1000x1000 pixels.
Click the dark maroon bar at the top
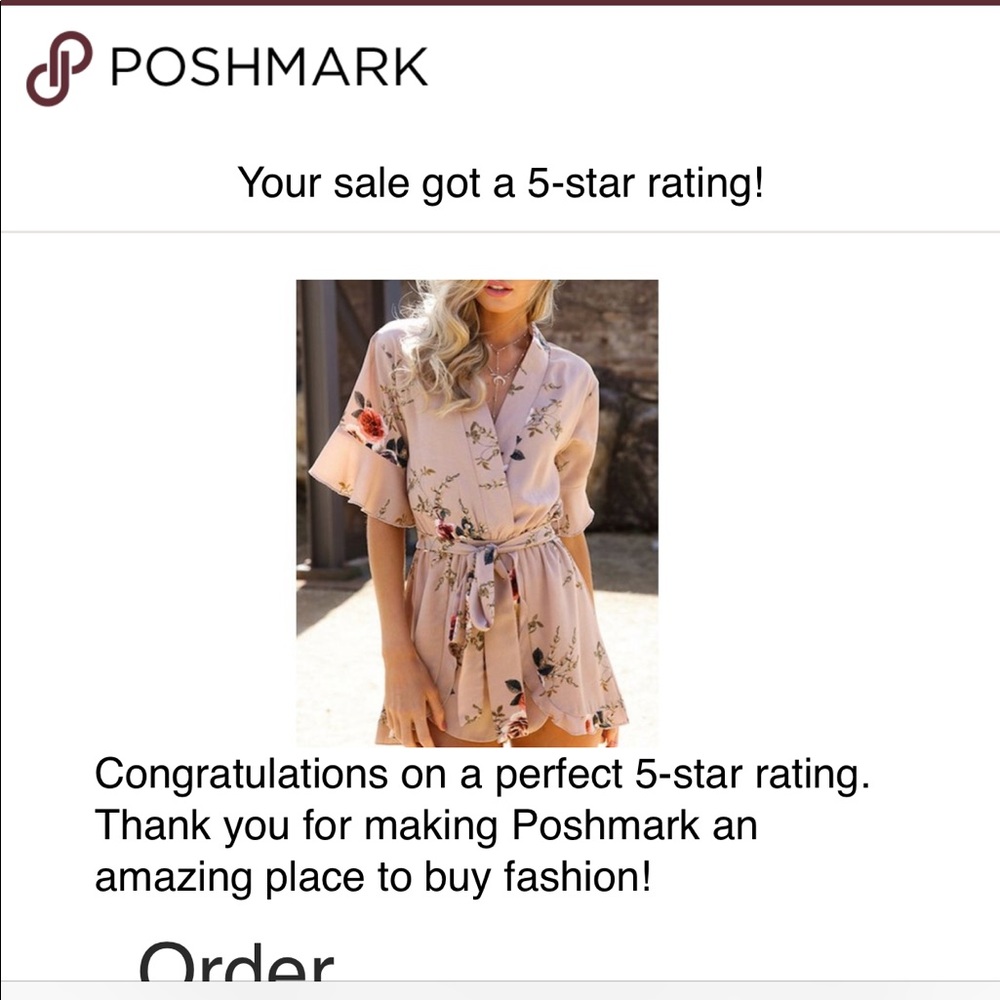coord(500,3)
